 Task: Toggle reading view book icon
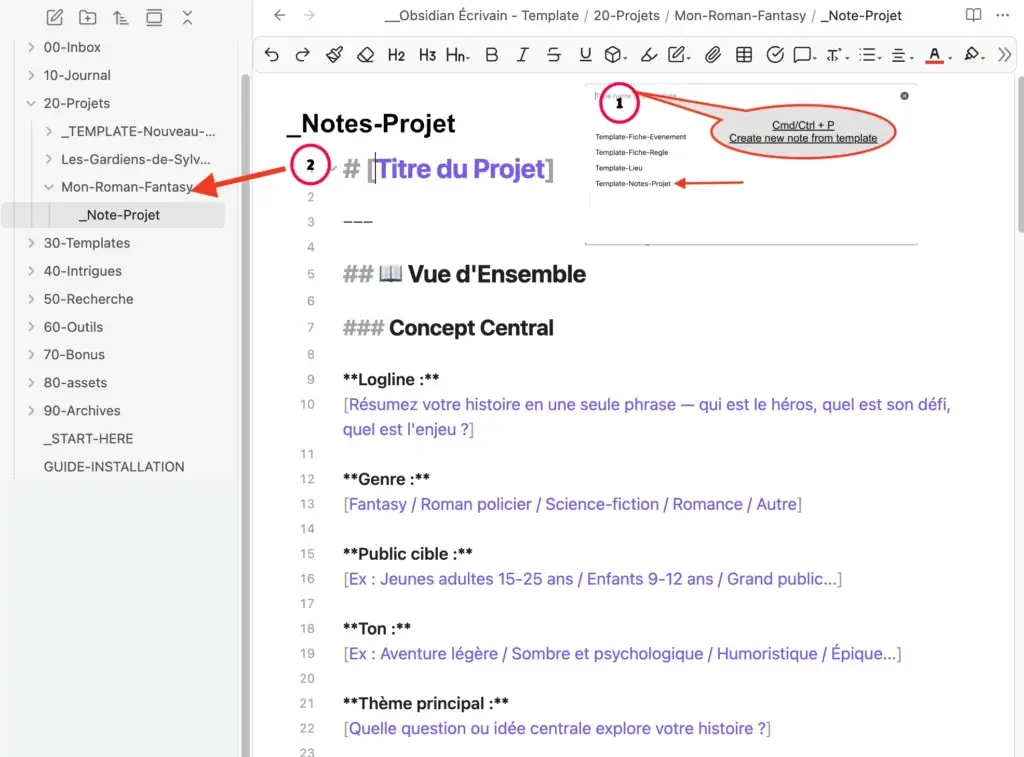(973, 16)
